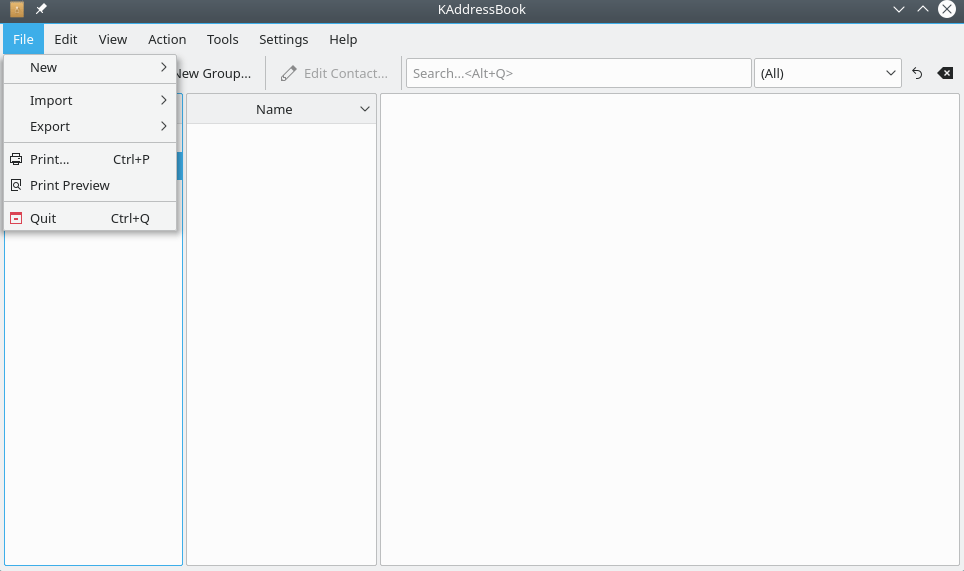Open the File menu

[23, 39]
